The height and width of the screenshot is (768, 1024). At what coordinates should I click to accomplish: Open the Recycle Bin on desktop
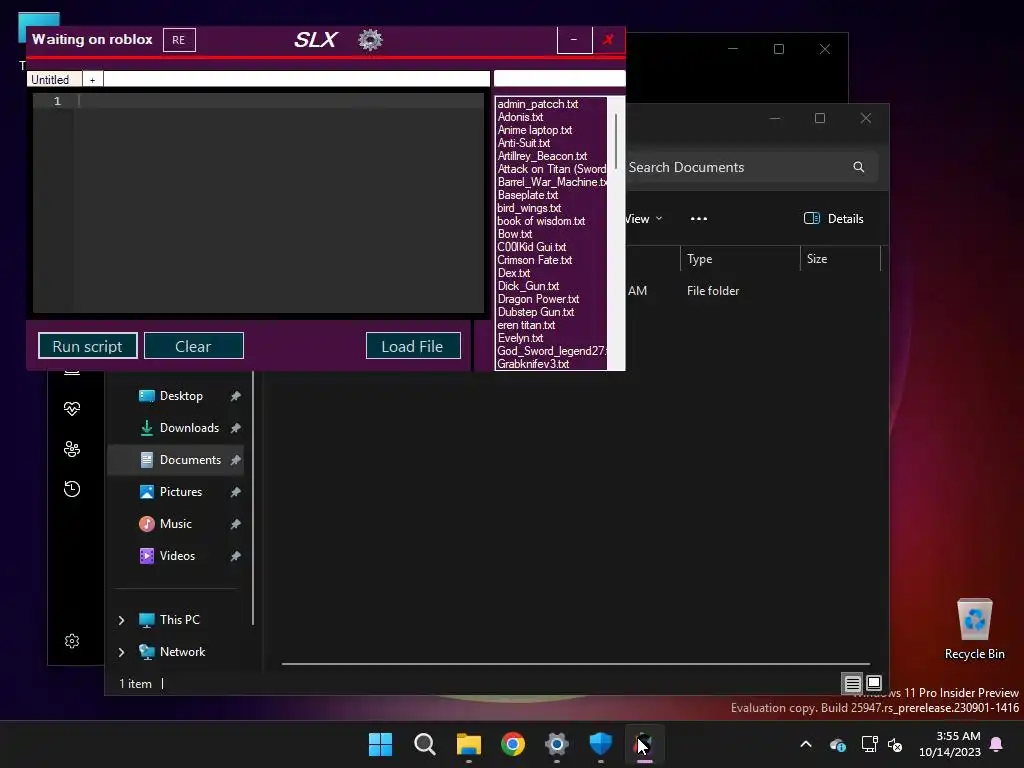(974, 630)
